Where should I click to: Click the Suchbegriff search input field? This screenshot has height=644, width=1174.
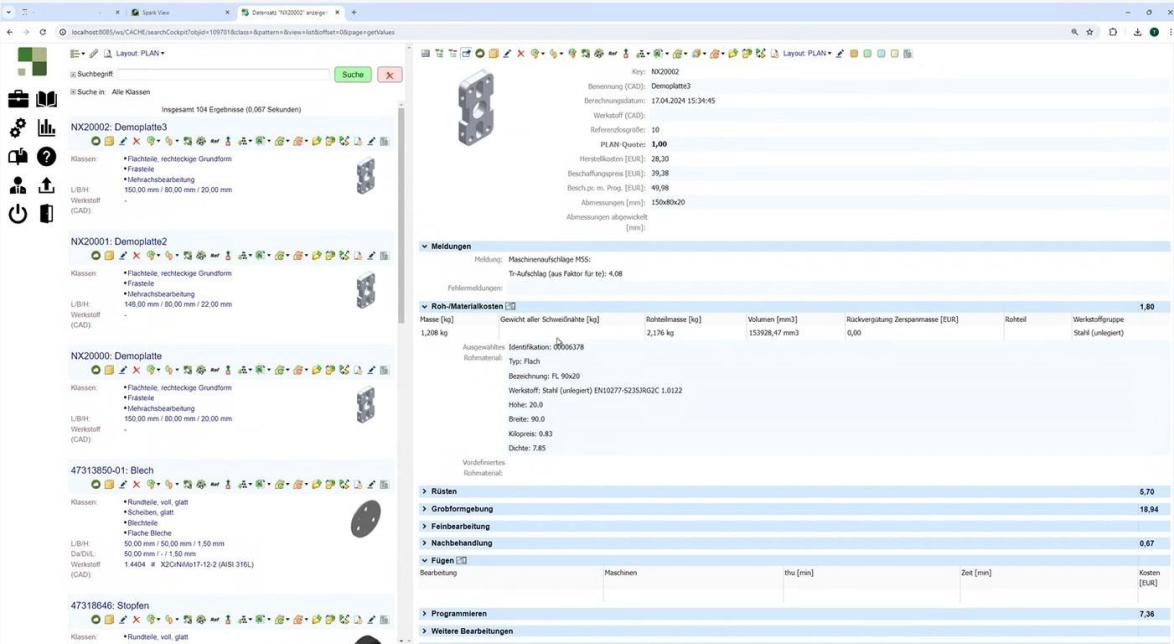click(x=223, y=74)
